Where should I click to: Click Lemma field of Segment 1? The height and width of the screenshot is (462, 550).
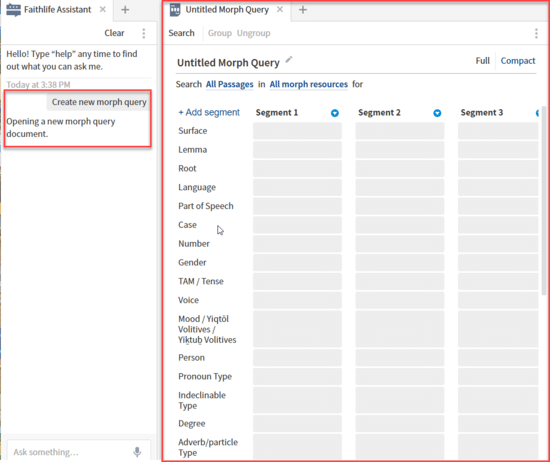tap(297, 150)
